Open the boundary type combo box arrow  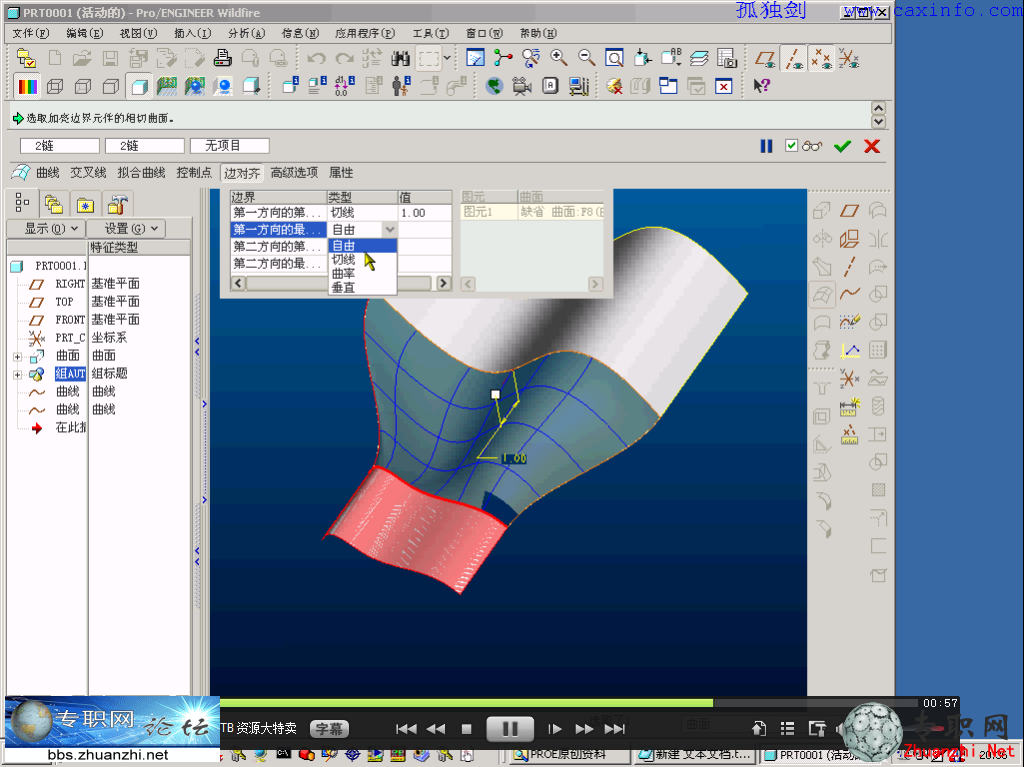(390, 229)
